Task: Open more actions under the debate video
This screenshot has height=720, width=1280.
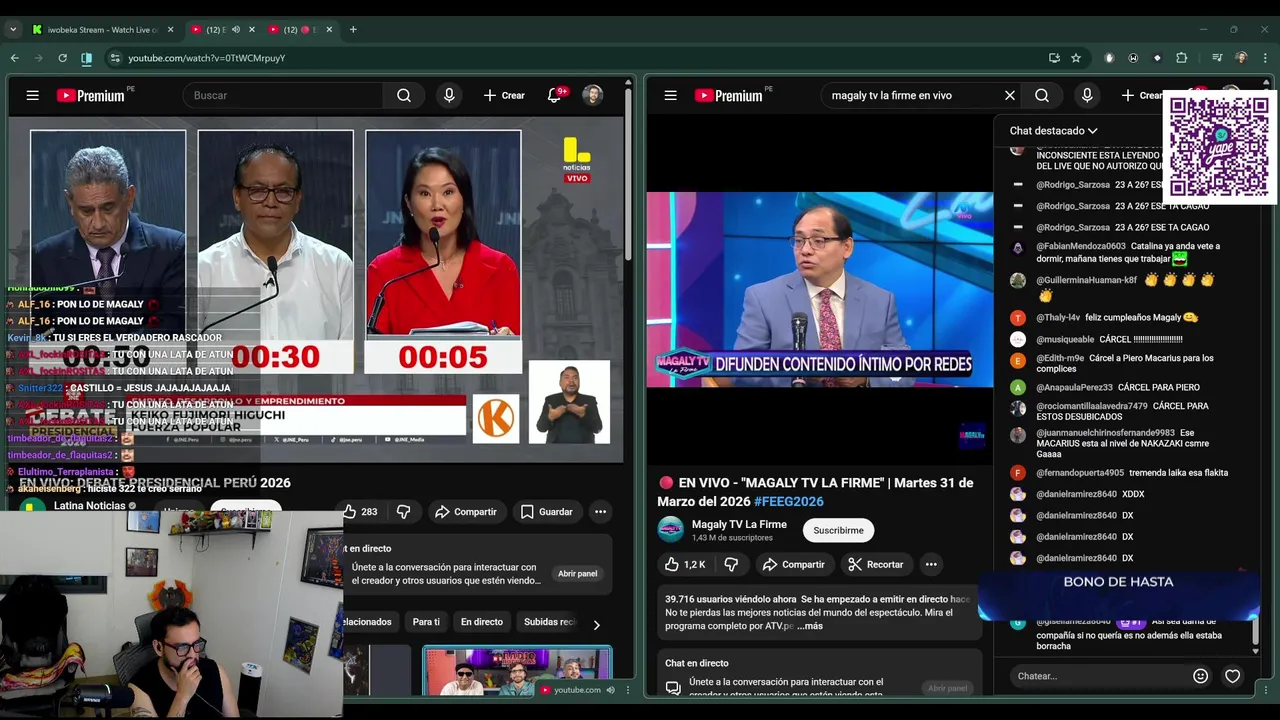Action: pos(600,511)
